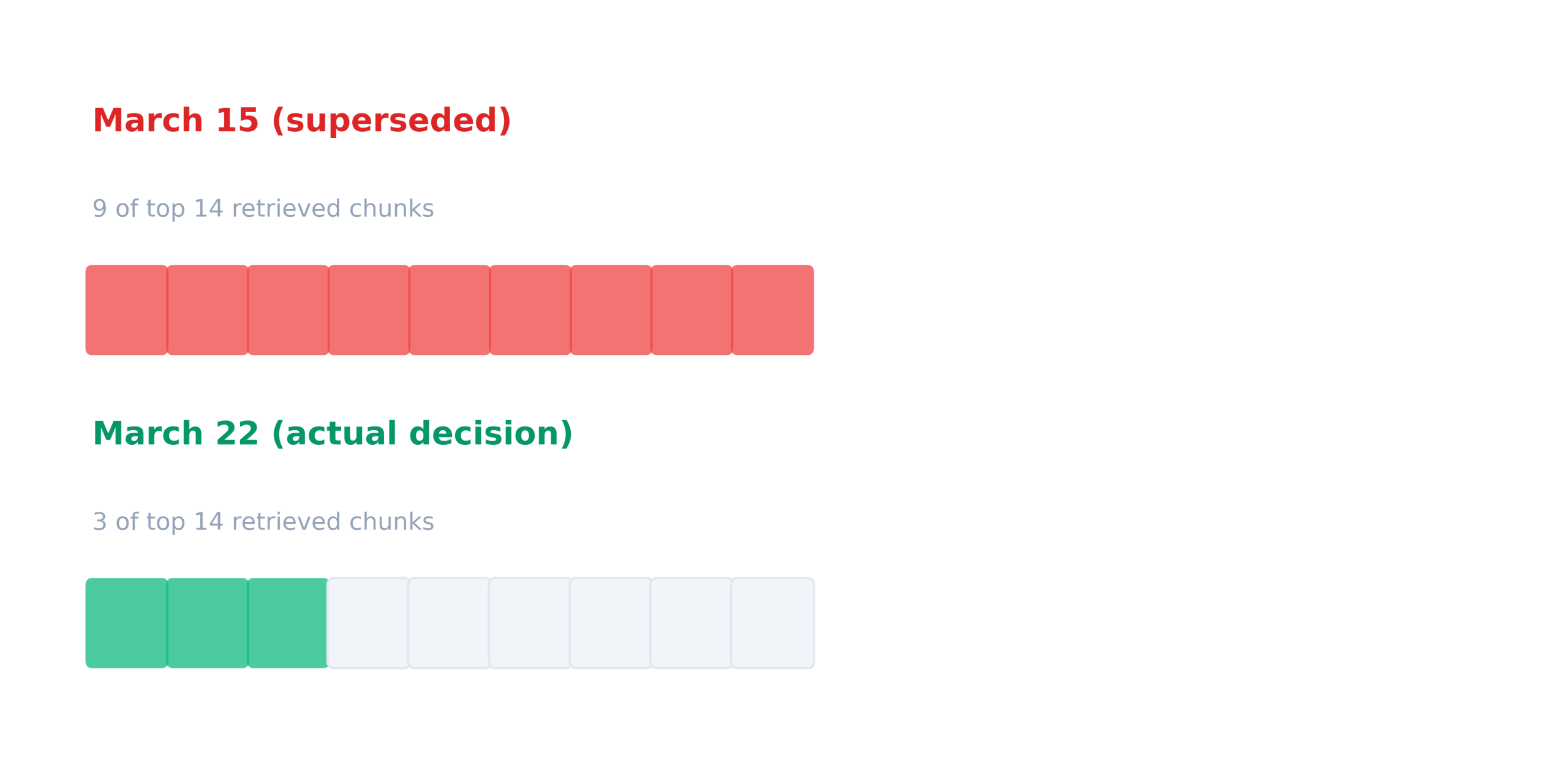Click the last red chunk block
1568x758 pixels.
772,310
